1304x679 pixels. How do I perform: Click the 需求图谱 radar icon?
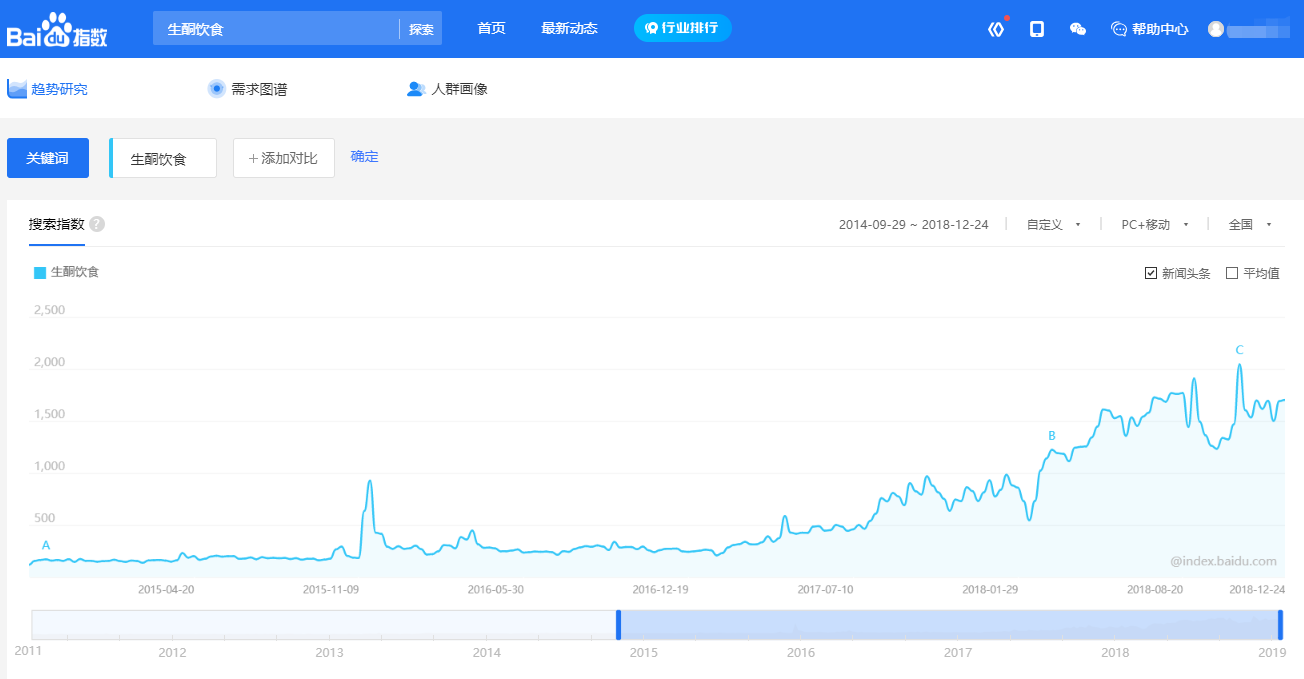[217, 89]
